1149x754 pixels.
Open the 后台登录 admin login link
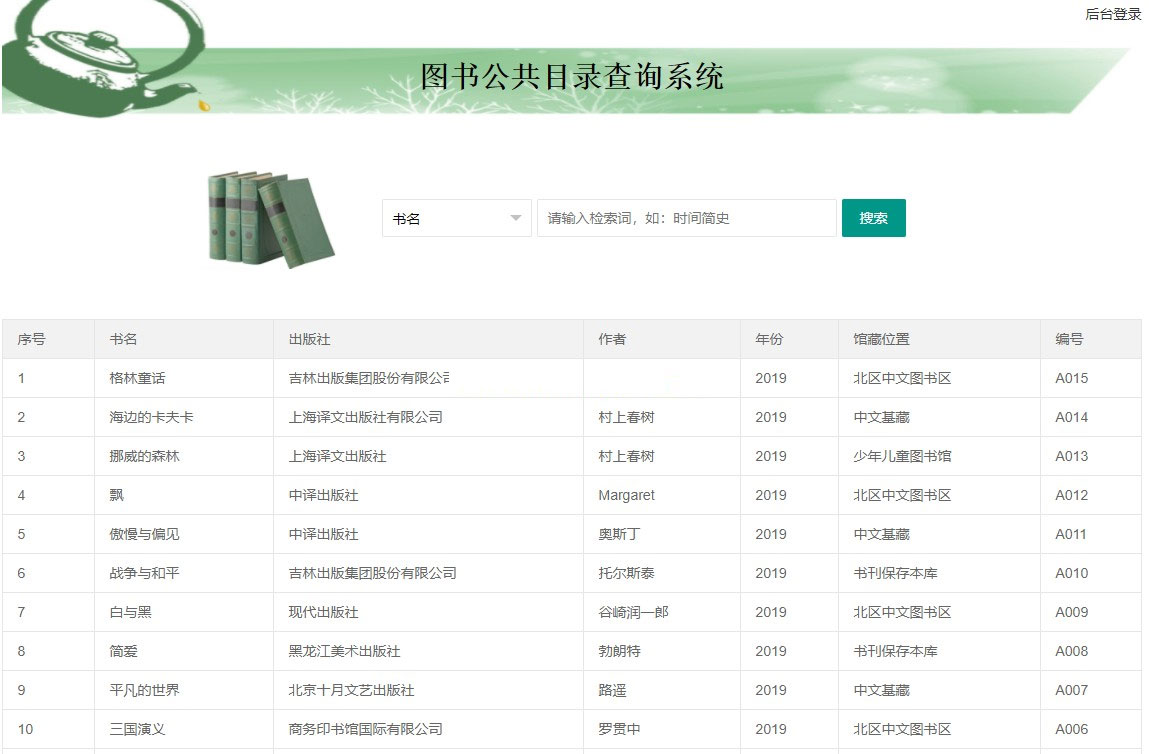pyautogui.click(x=1112, y=14)
